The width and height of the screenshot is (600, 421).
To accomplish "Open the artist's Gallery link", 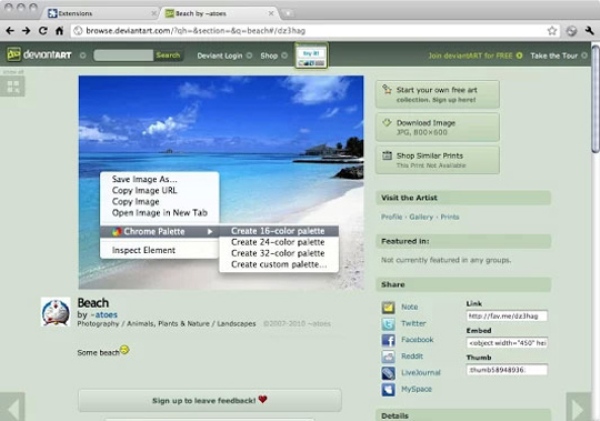I will click(x=421, y=217).
